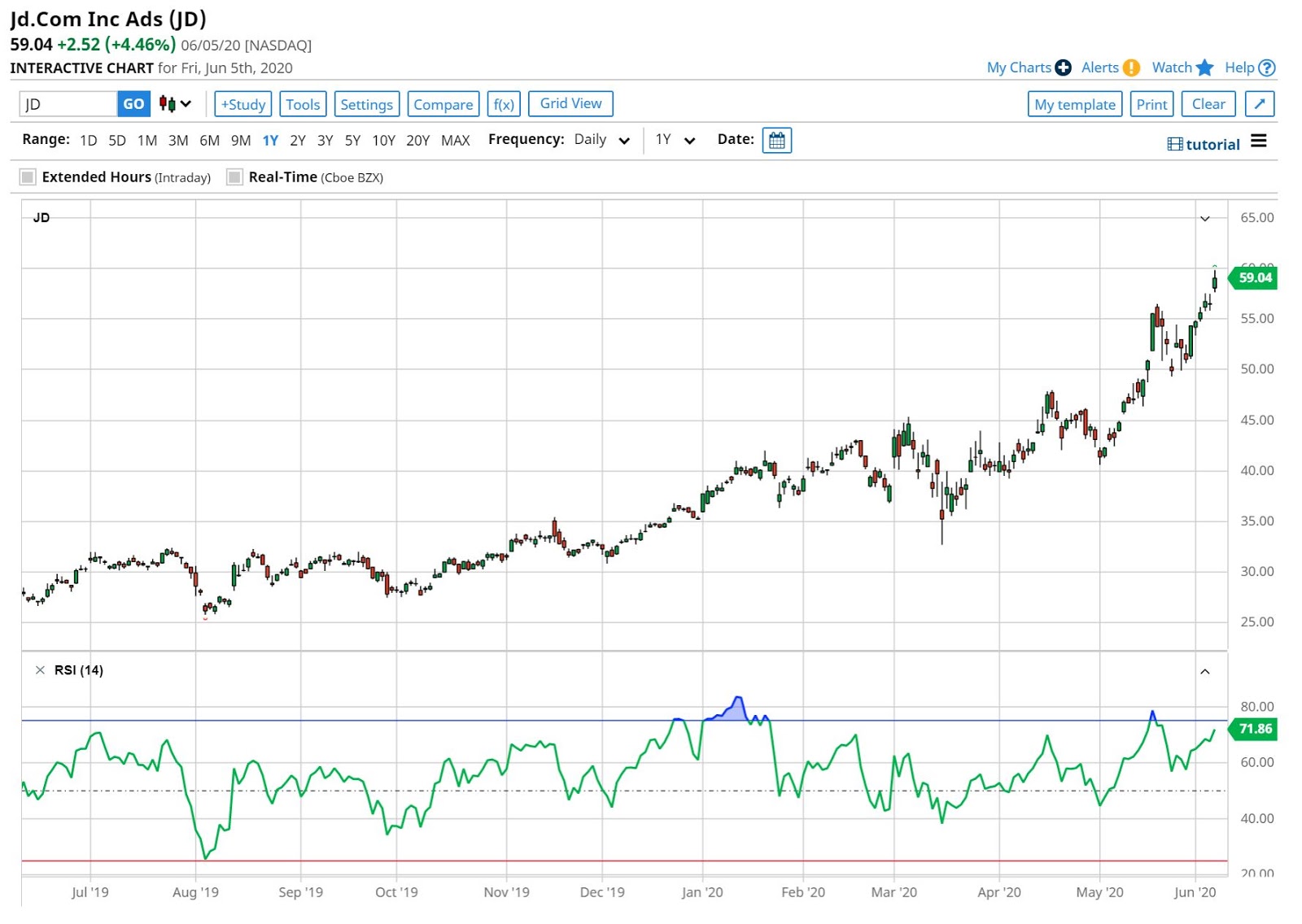Select the 3M range
The image size is (1302, 924).
click(178, 141)
